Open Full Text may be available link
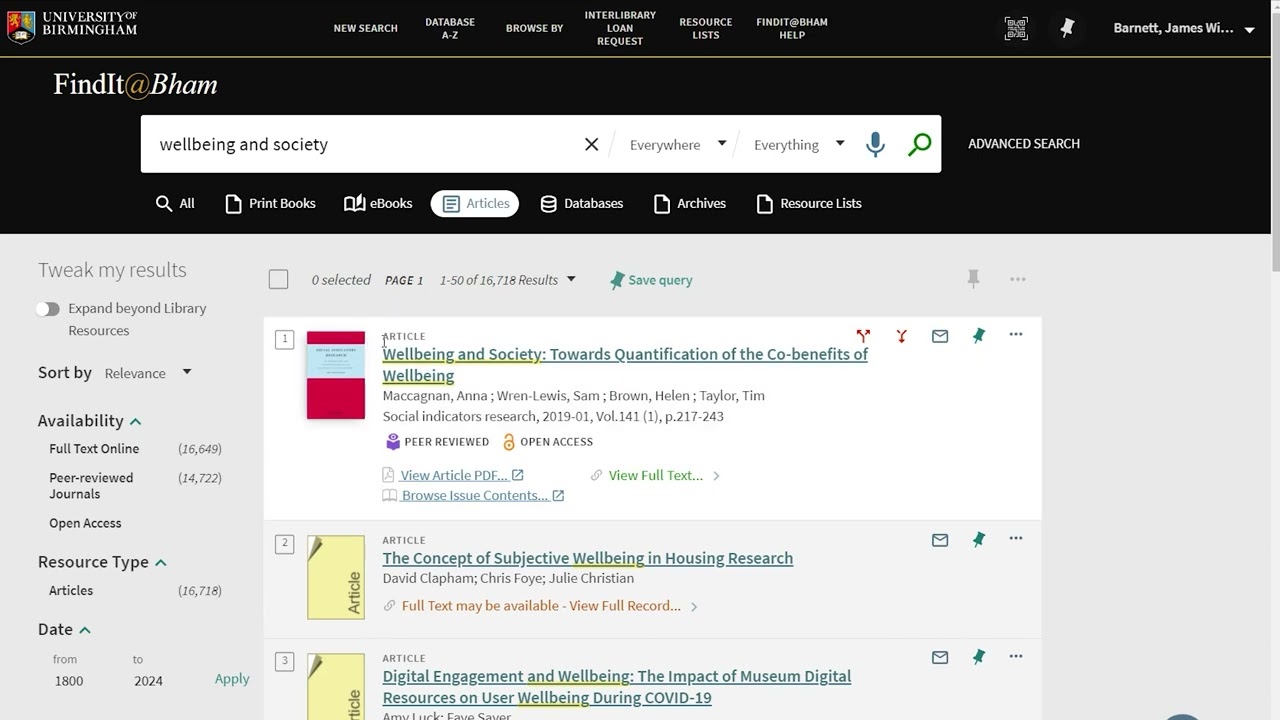Viewport: 1280px width, 720px height. pos(541,606)
